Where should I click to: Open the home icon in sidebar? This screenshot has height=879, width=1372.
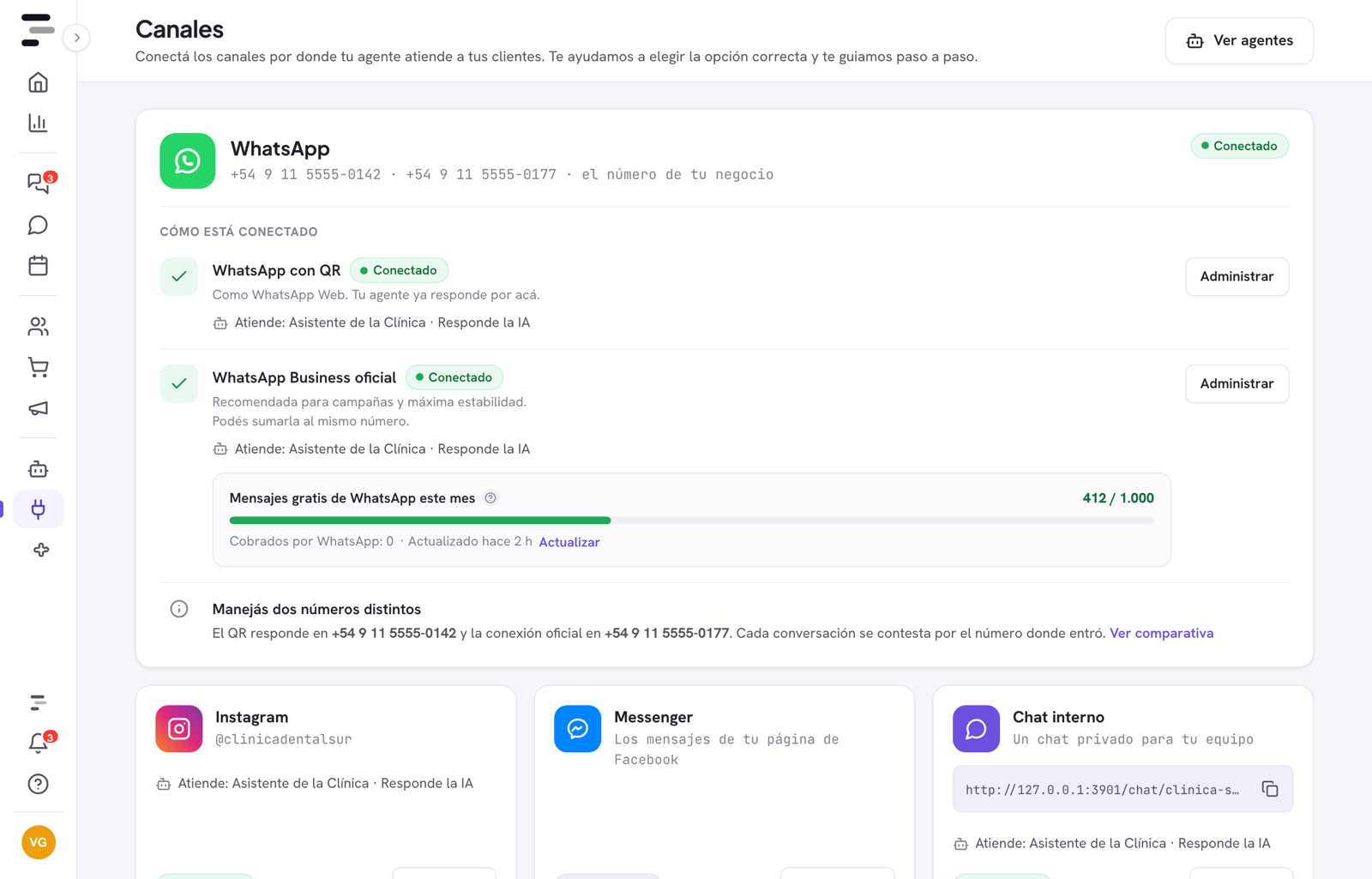pos(38,82)
